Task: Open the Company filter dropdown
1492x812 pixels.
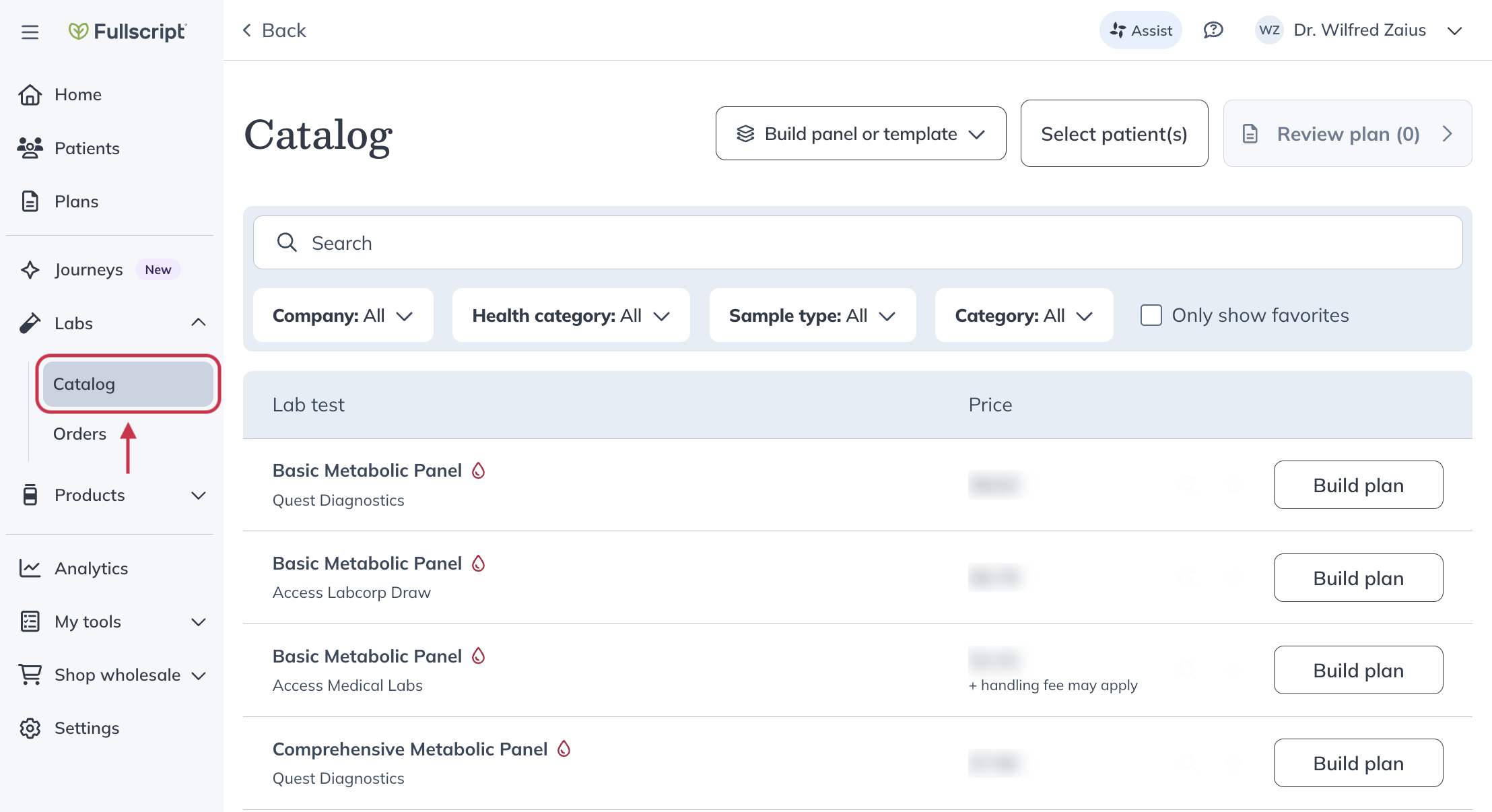Action: pos(343,315)
